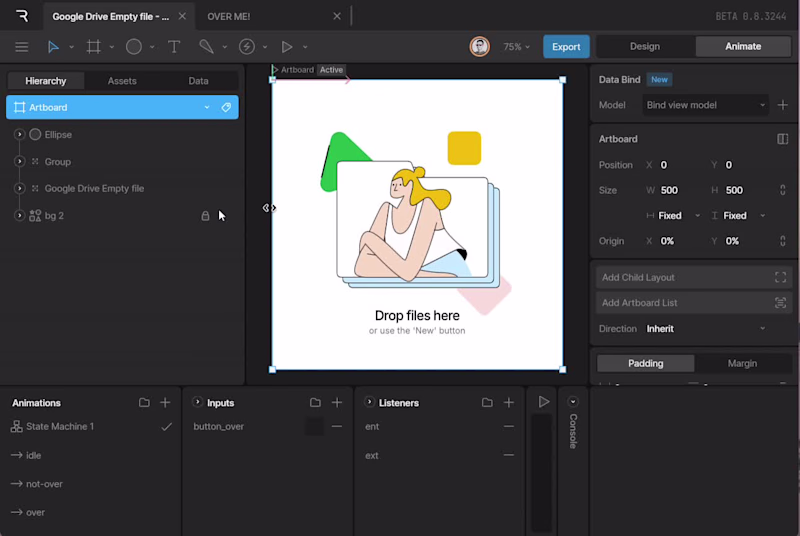Click the user avatar picture
This screenshot has height=536, width=800.
click(479, 46)
